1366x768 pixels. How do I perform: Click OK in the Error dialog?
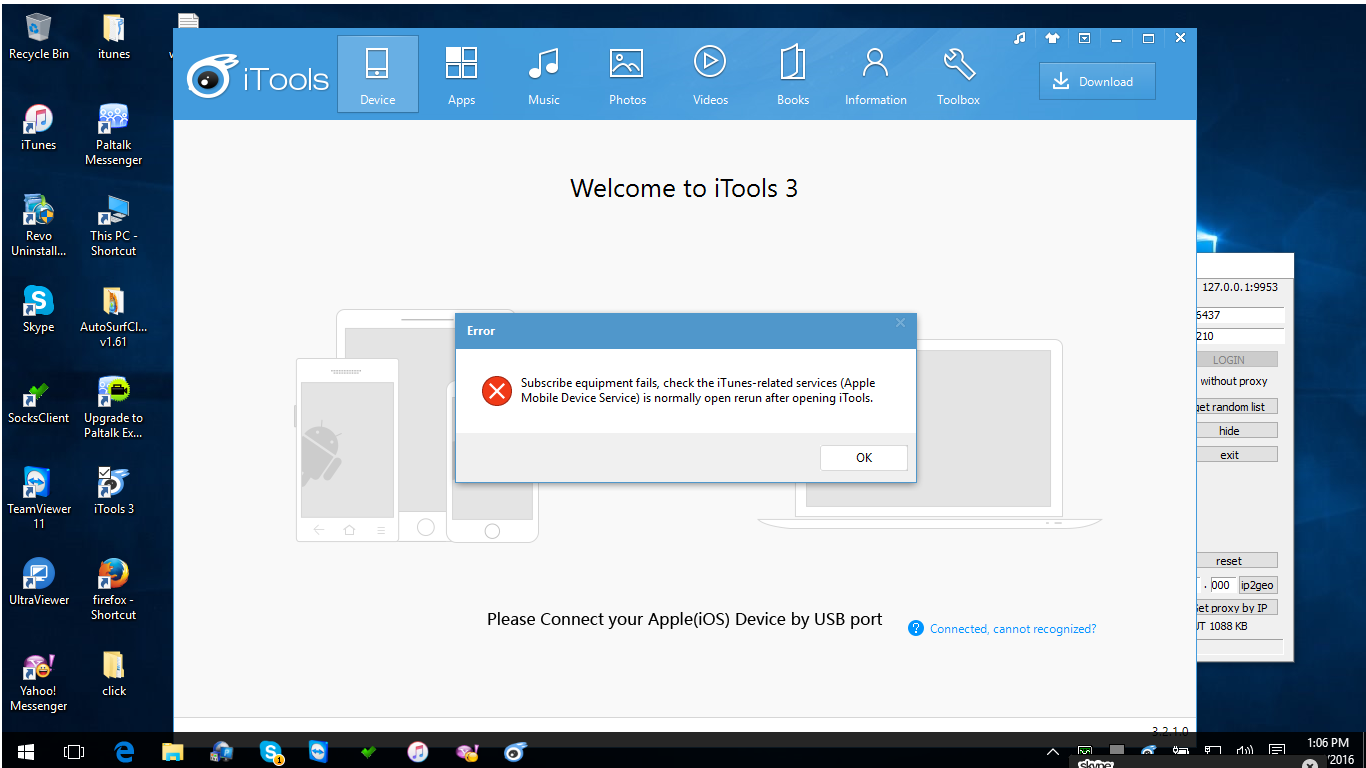coord(864,457)
